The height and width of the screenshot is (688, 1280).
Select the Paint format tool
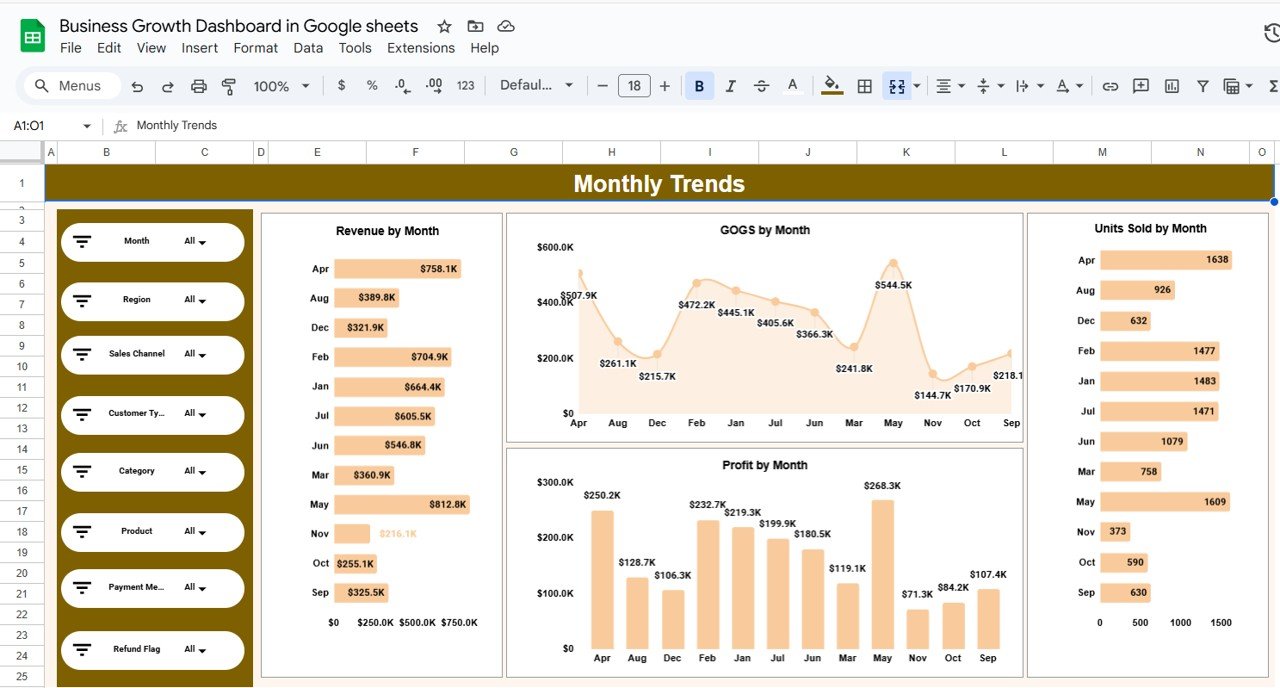[228, 86]
